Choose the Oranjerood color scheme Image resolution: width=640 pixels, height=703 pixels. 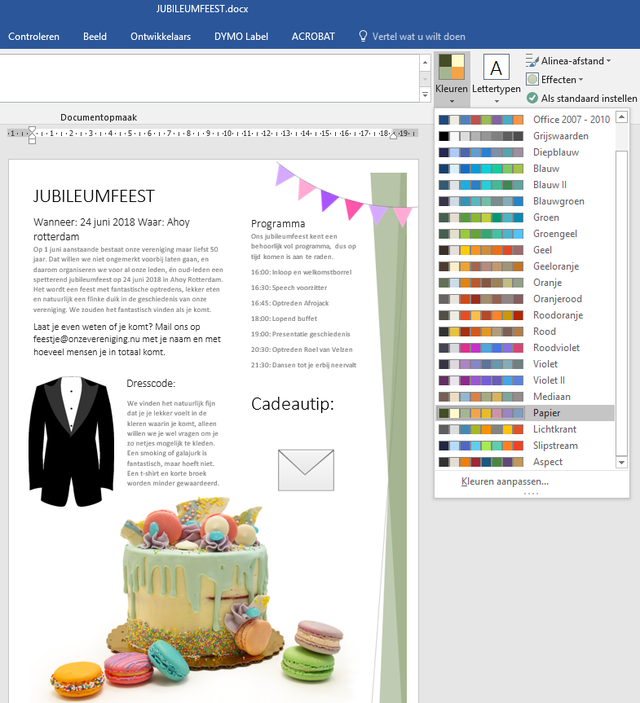525,299
